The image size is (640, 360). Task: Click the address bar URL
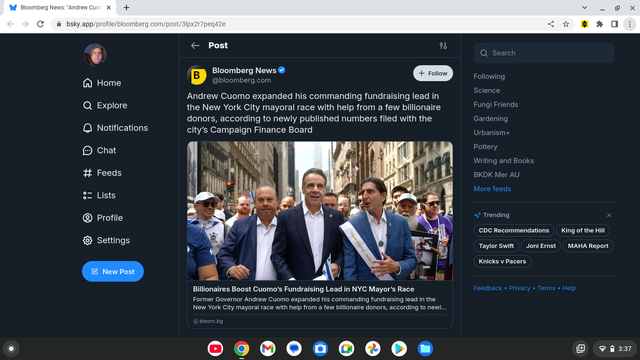pos(146,24)
